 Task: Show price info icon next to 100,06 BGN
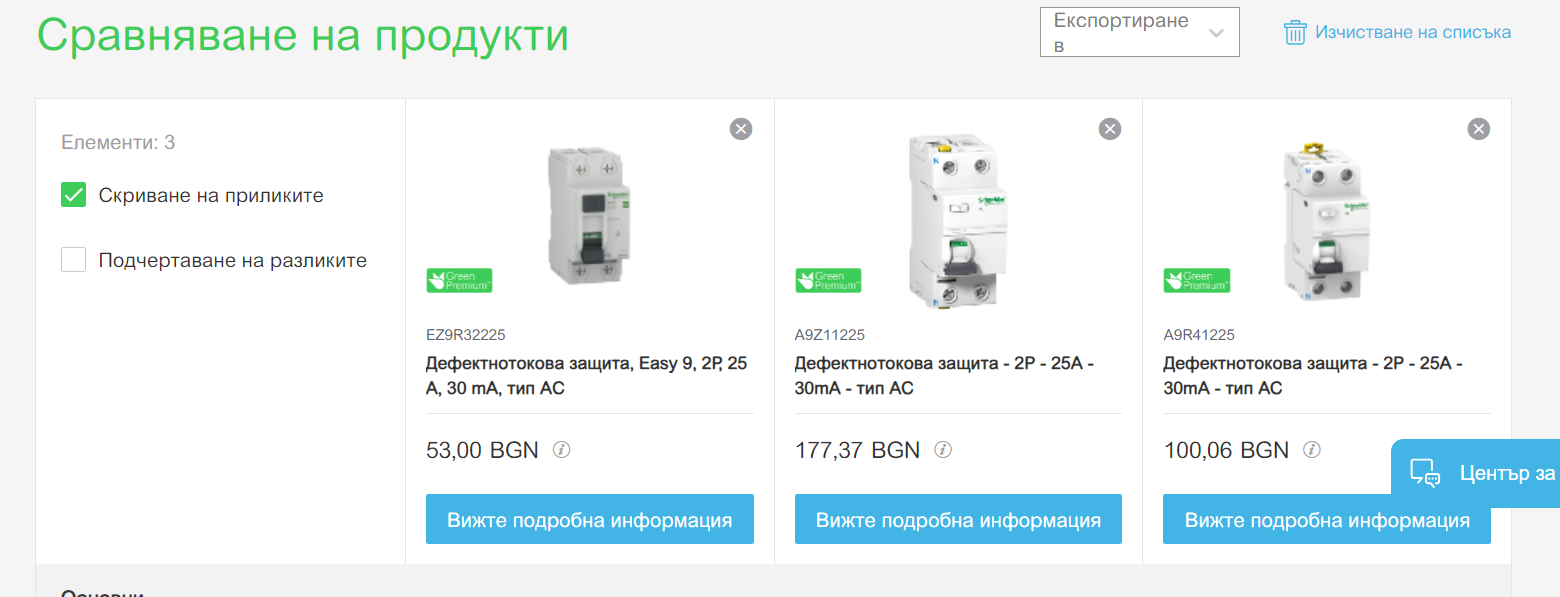click(x=1312, y=450)
